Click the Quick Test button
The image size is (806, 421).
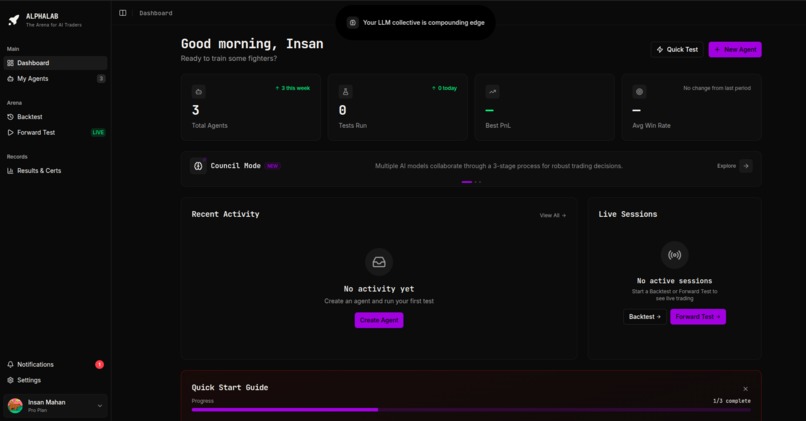tap(677, 49)
